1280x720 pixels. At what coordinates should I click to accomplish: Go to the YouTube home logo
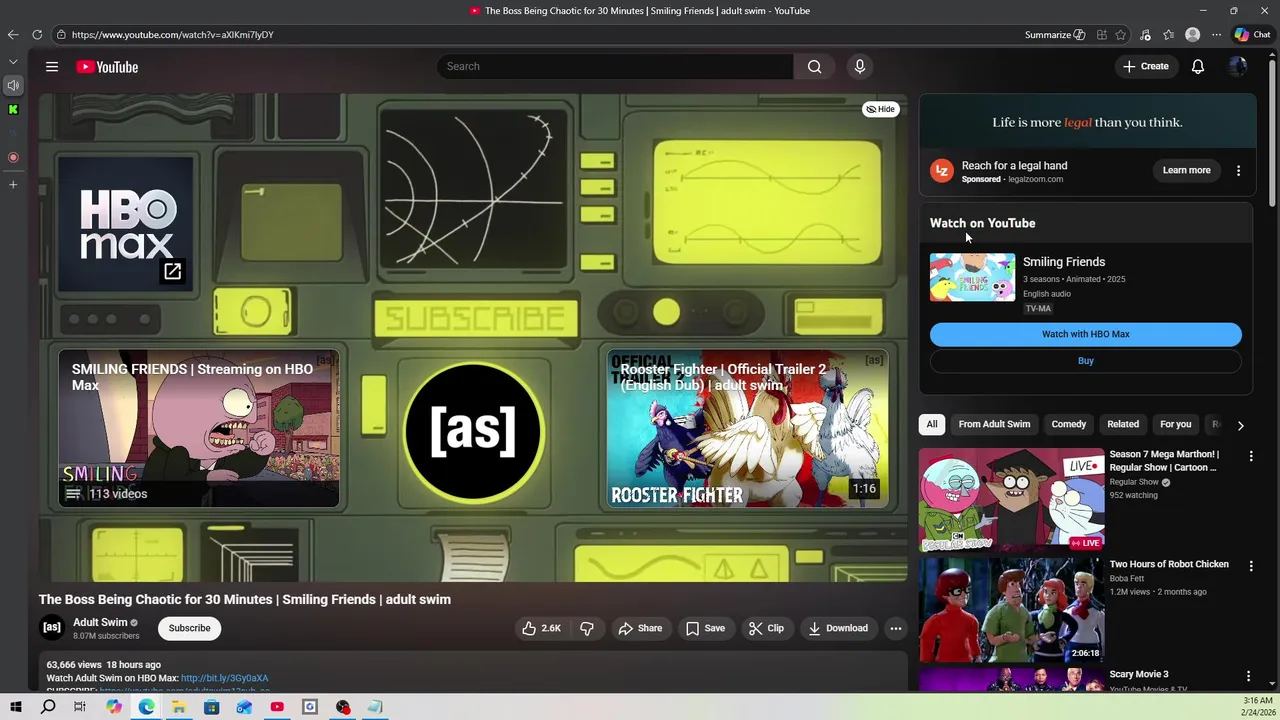click(x=107, y=67)
